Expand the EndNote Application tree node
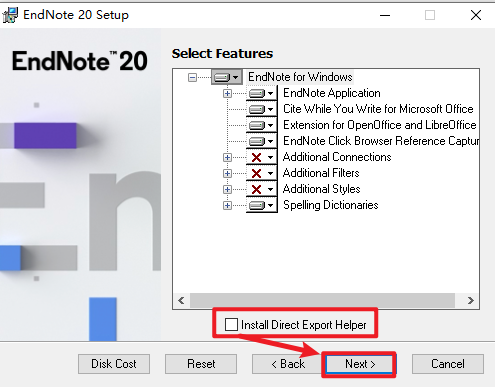Screen dimensions: 495x387 coord(227,94)
